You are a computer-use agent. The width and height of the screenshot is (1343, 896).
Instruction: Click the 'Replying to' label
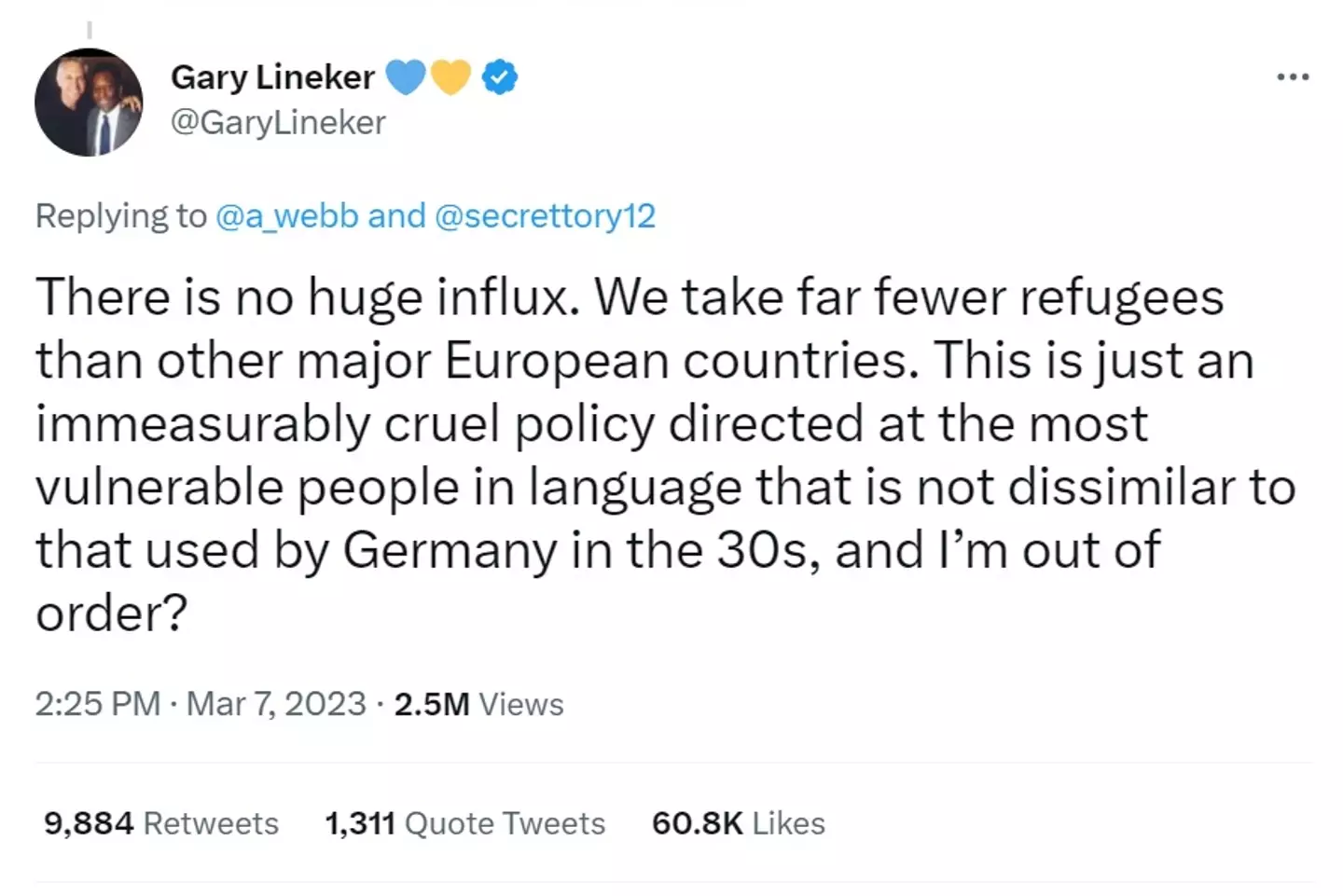(x=119, y=215)
